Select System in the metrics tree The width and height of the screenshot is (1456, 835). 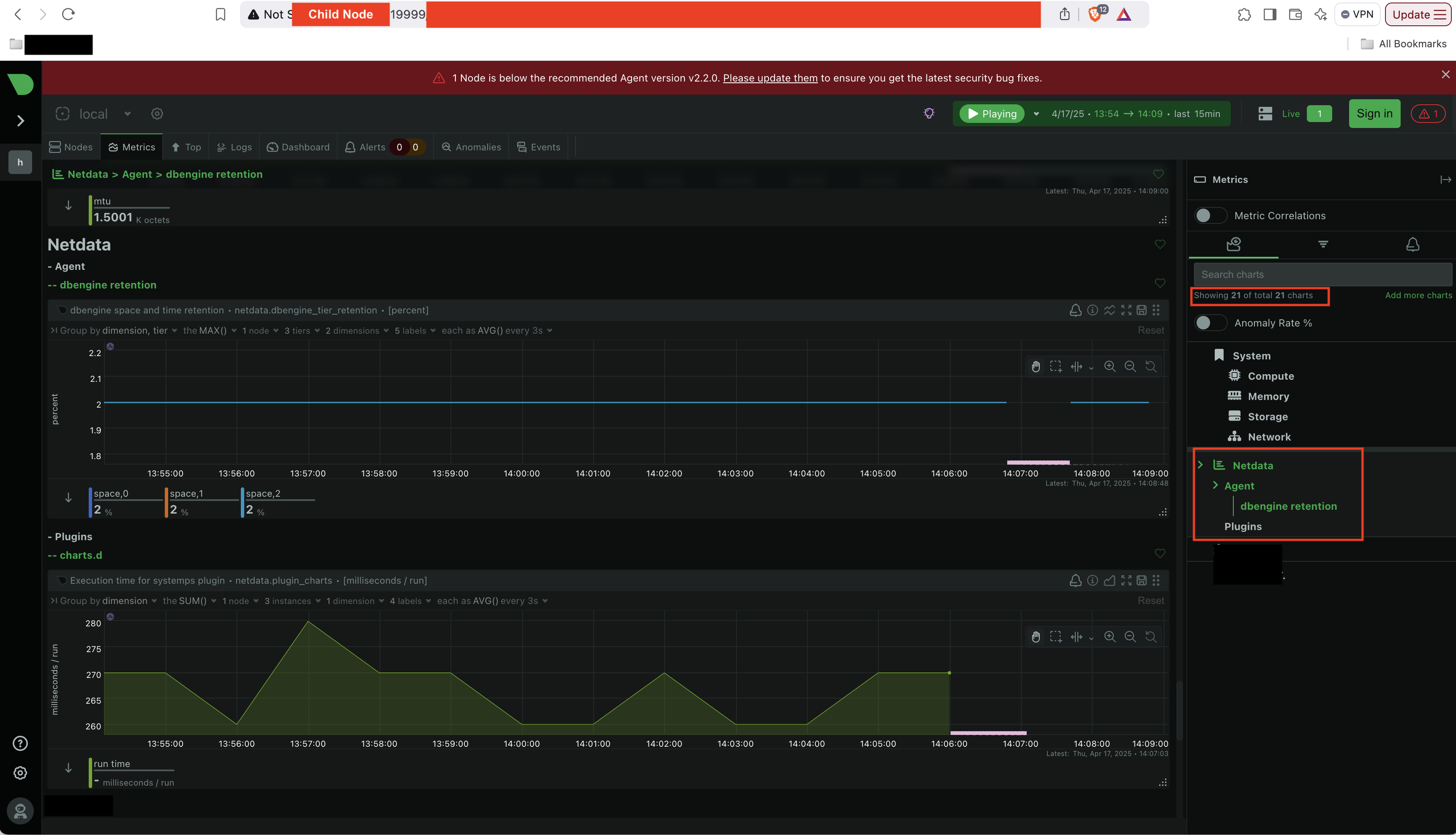1251,356
